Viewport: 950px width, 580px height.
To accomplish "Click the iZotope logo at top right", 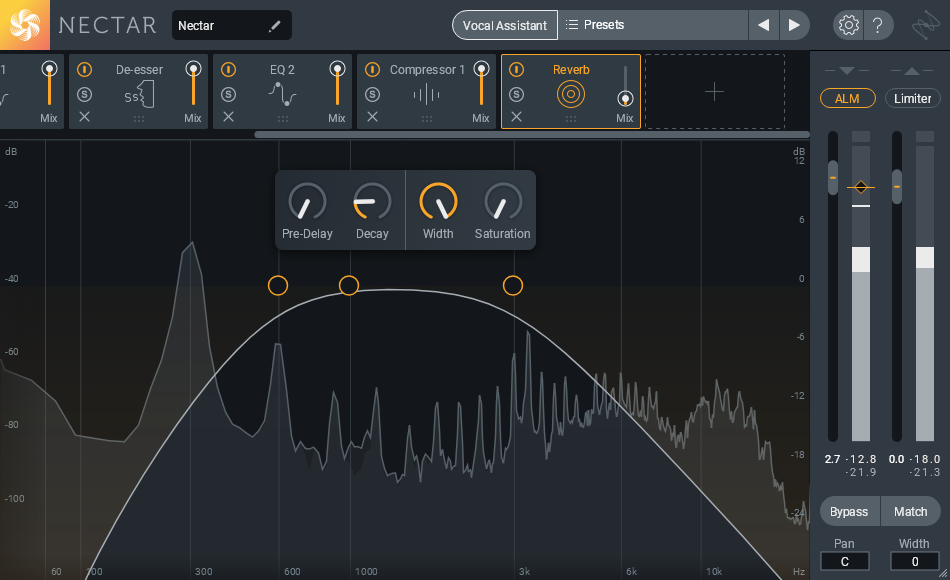I will point(925,25).
